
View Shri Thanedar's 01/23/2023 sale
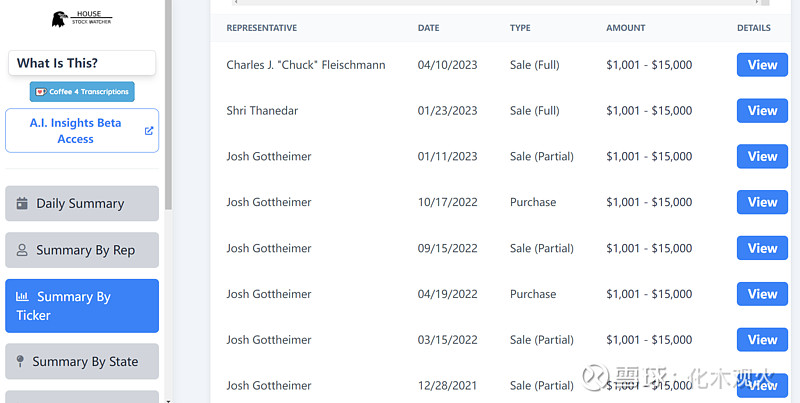pyautogui.click(x=762, y=111)
